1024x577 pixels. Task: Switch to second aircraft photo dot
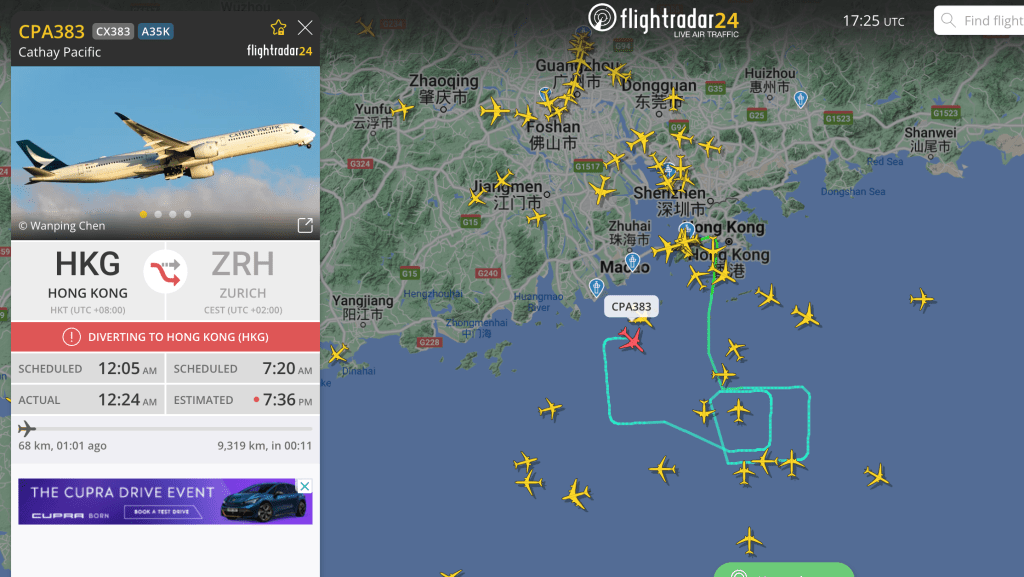click(158, 214)
